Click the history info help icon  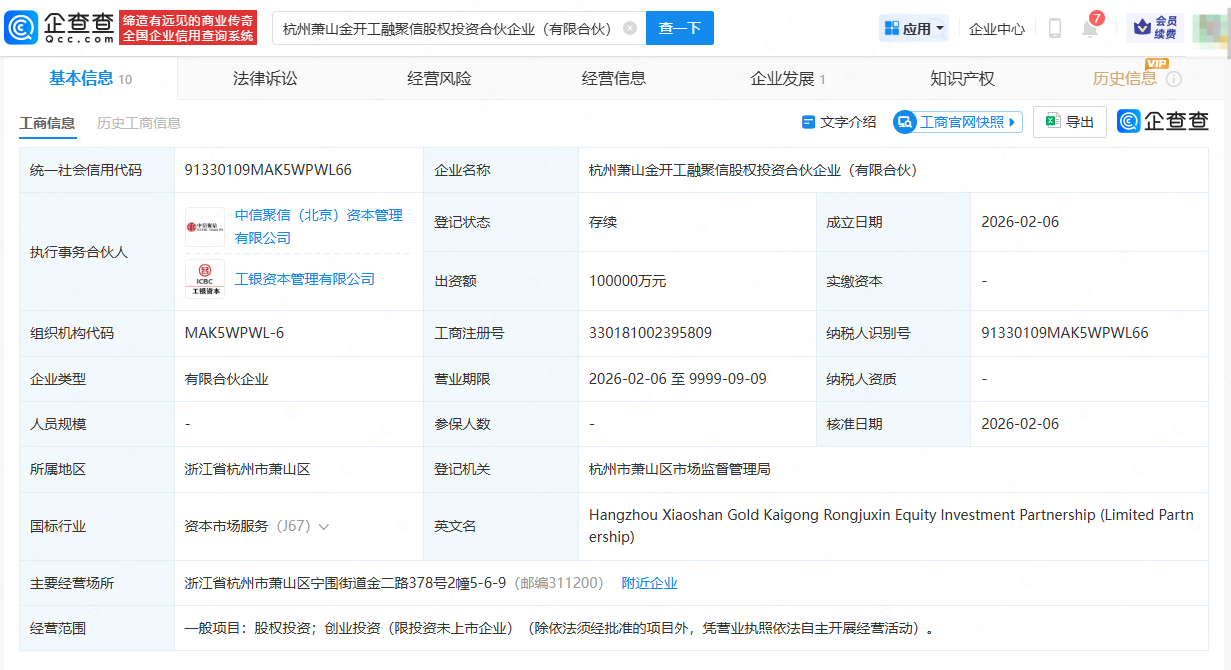[x=1174, y=79]
